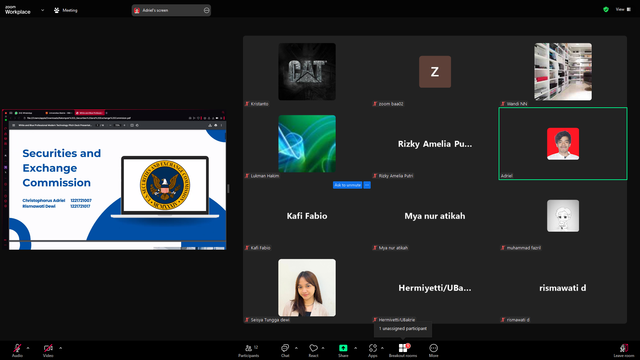Screen dimensions: 640x360
Task: Open the React emoji menu
Action: pos(313,350)
